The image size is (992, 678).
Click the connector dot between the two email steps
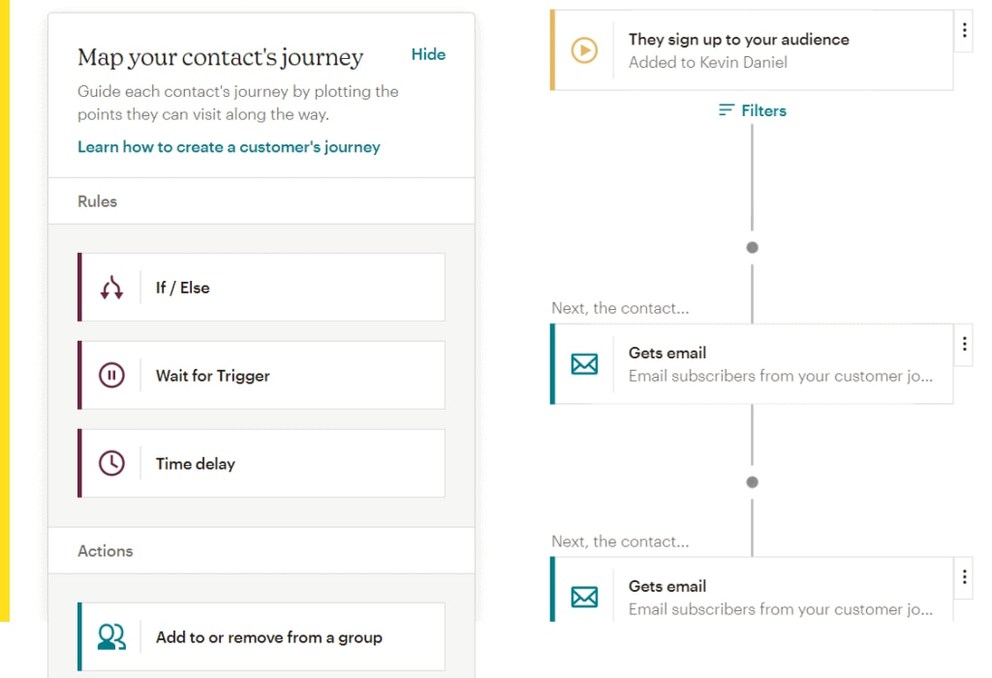752,482
